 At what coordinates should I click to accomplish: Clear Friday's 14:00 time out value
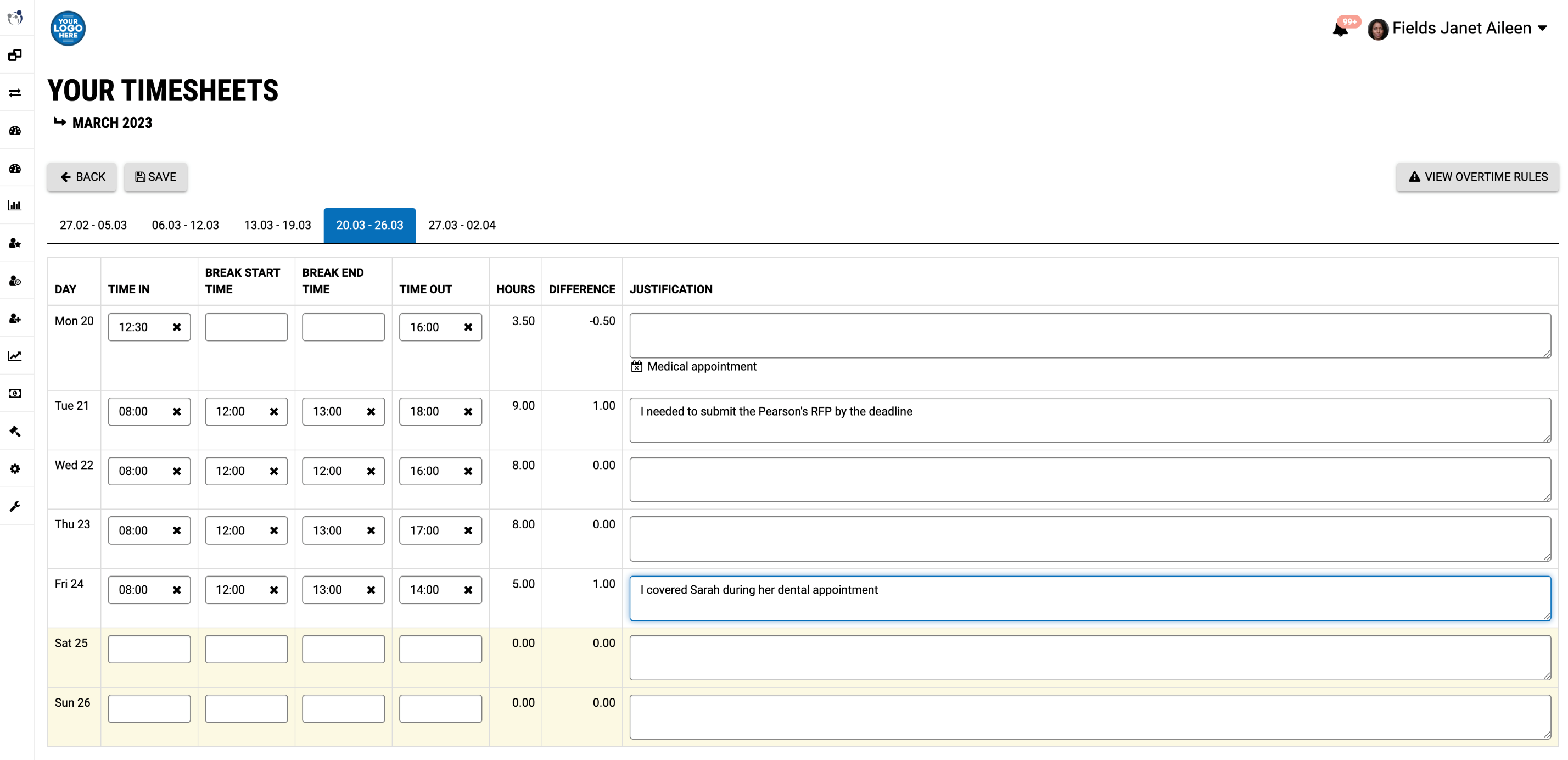pyautogui.click(x=468, y=591)
